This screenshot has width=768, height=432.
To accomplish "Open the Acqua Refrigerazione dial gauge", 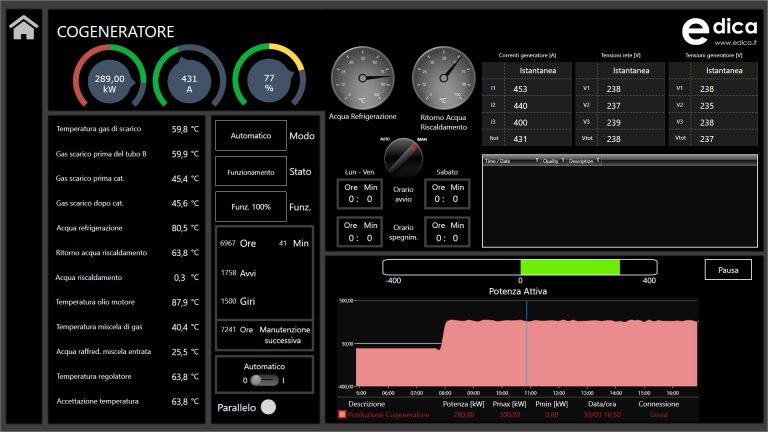I will pyautogui.click(x=362, y=78).
